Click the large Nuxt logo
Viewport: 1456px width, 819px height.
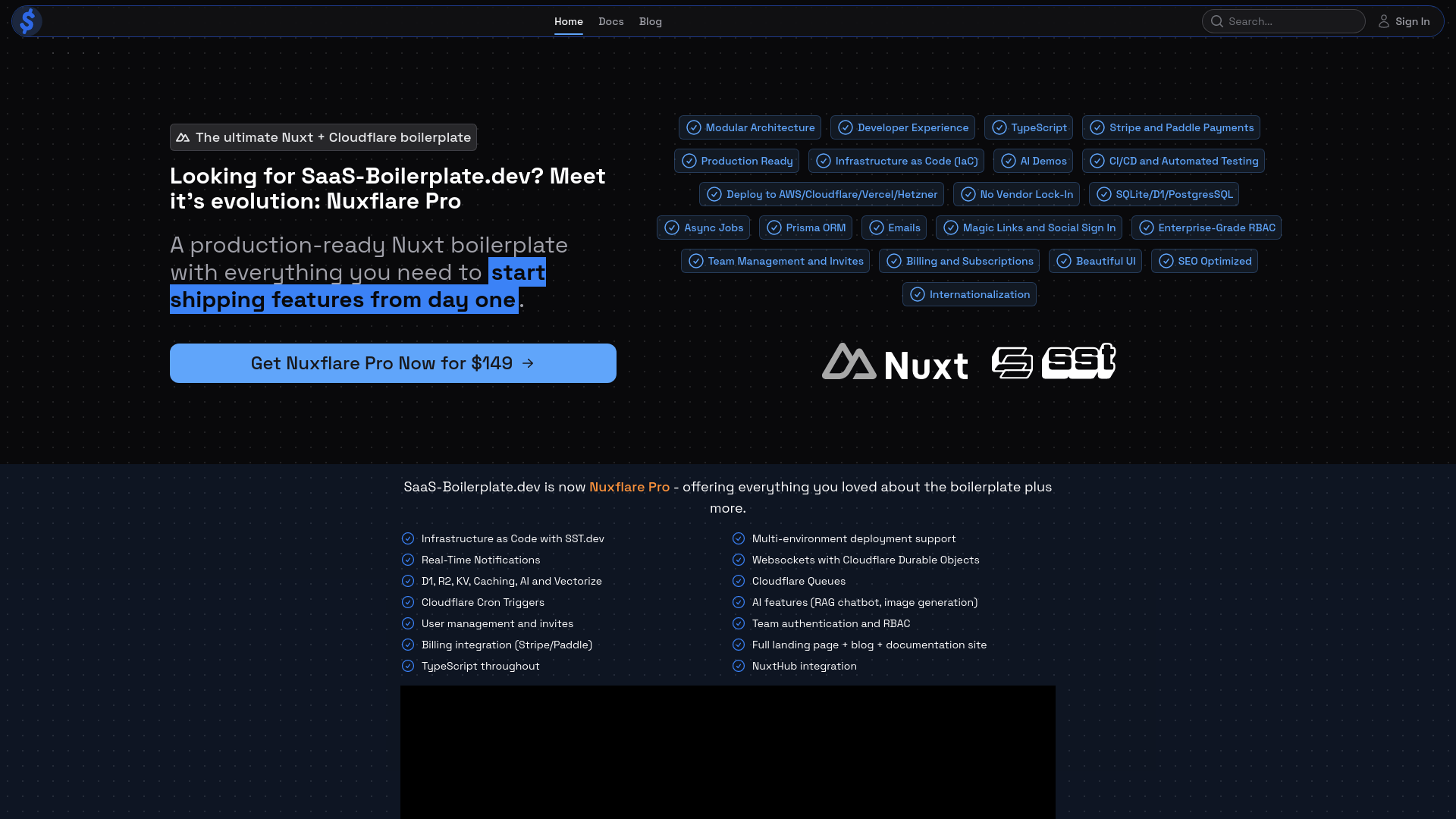pos(895,362)
